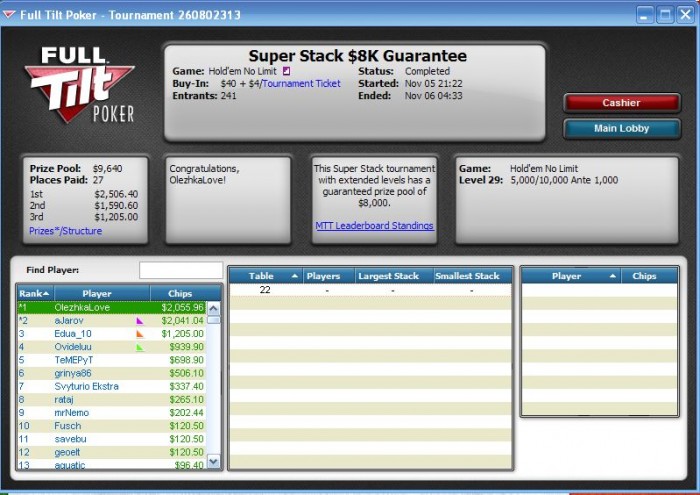700x495 pixels.
Task: Click the Full Tilt Poker logo
Action: (79, 85)
